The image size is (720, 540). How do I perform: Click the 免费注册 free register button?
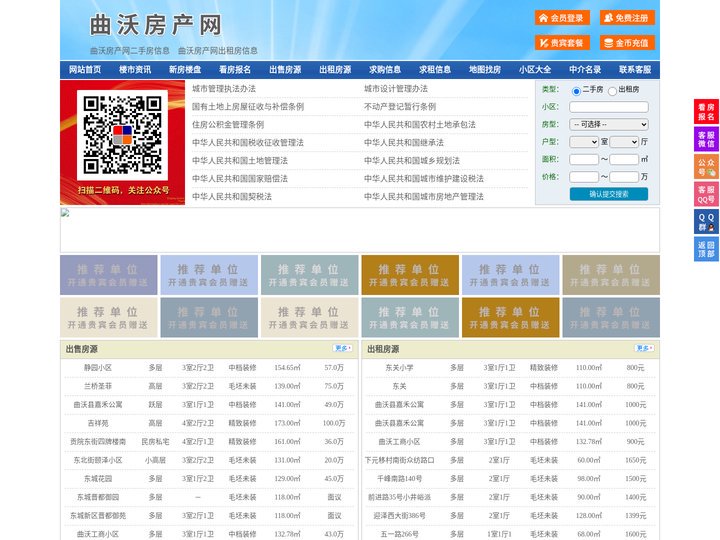(x=627, y=18)
